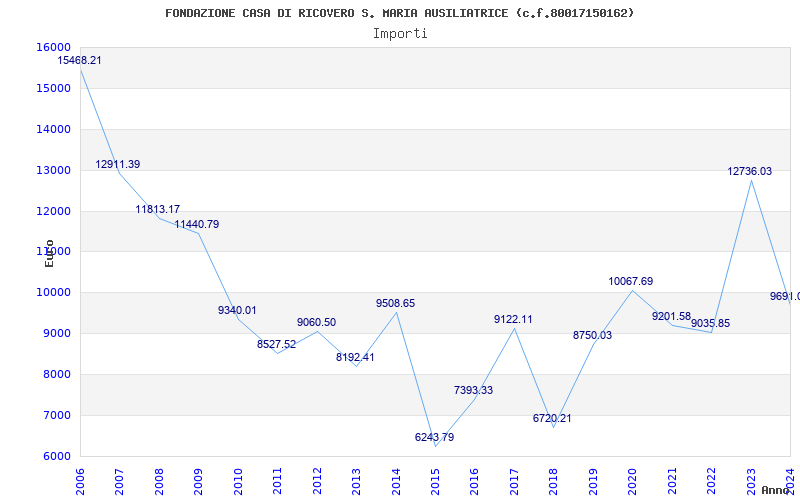Click the 2011 x-axis year label
800x500 pixels.
coord(278,482)
